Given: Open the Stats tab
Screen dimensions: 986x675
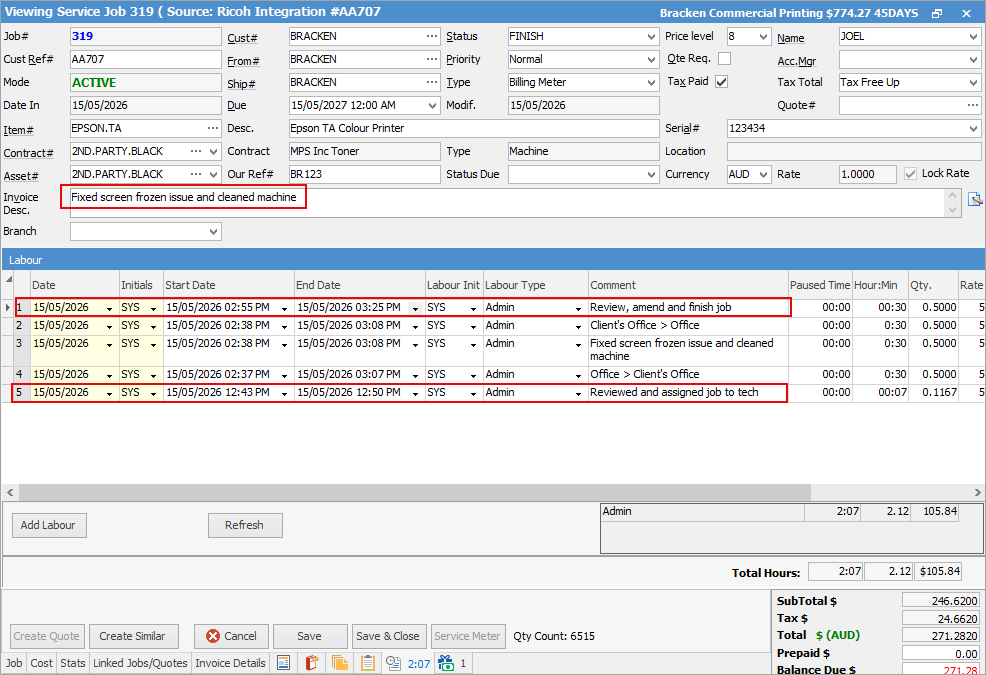Looking at the screenshot, I should tap(73, 663).
